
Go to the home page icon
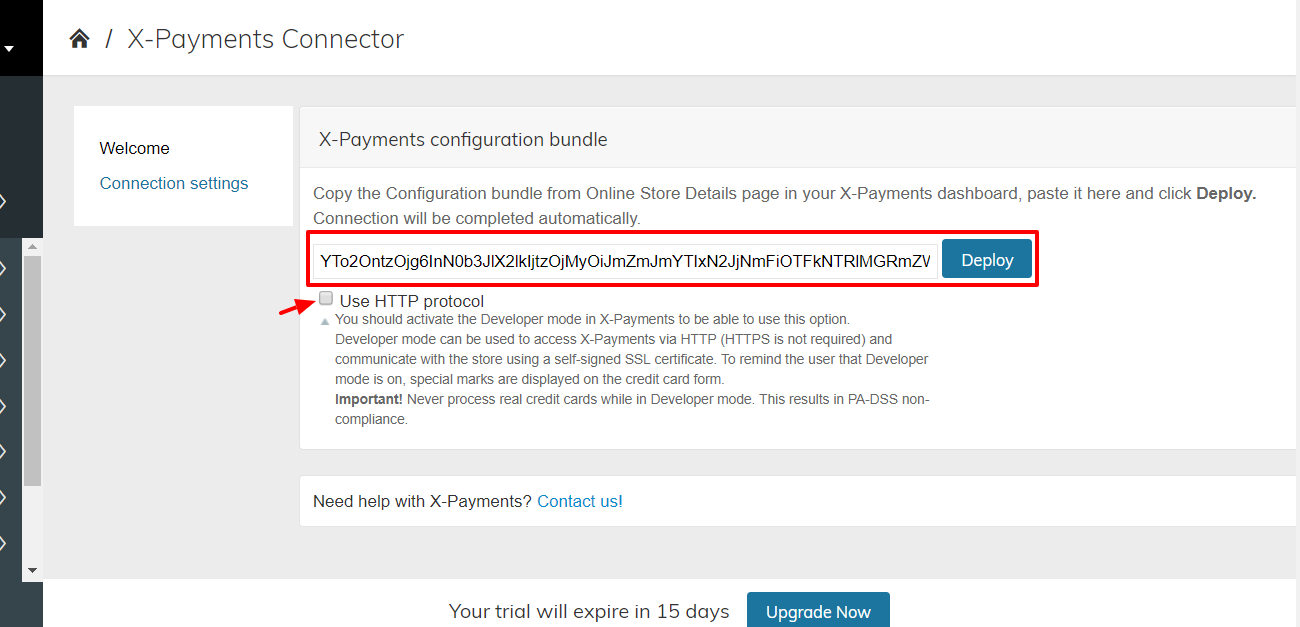[79, 39]
